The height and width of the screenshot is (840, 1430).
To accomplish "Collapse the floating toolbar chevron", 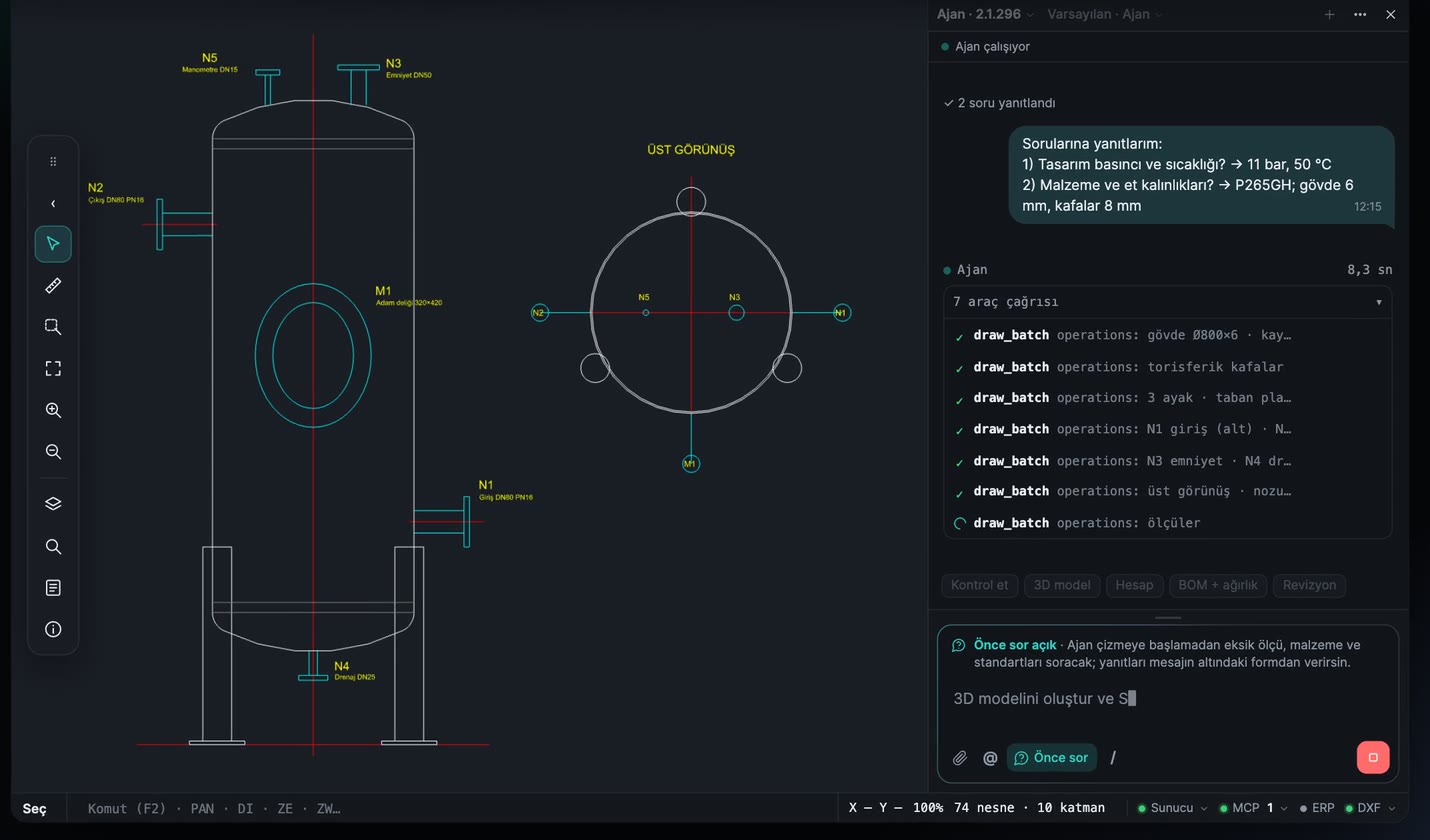I will coord(53,204).
